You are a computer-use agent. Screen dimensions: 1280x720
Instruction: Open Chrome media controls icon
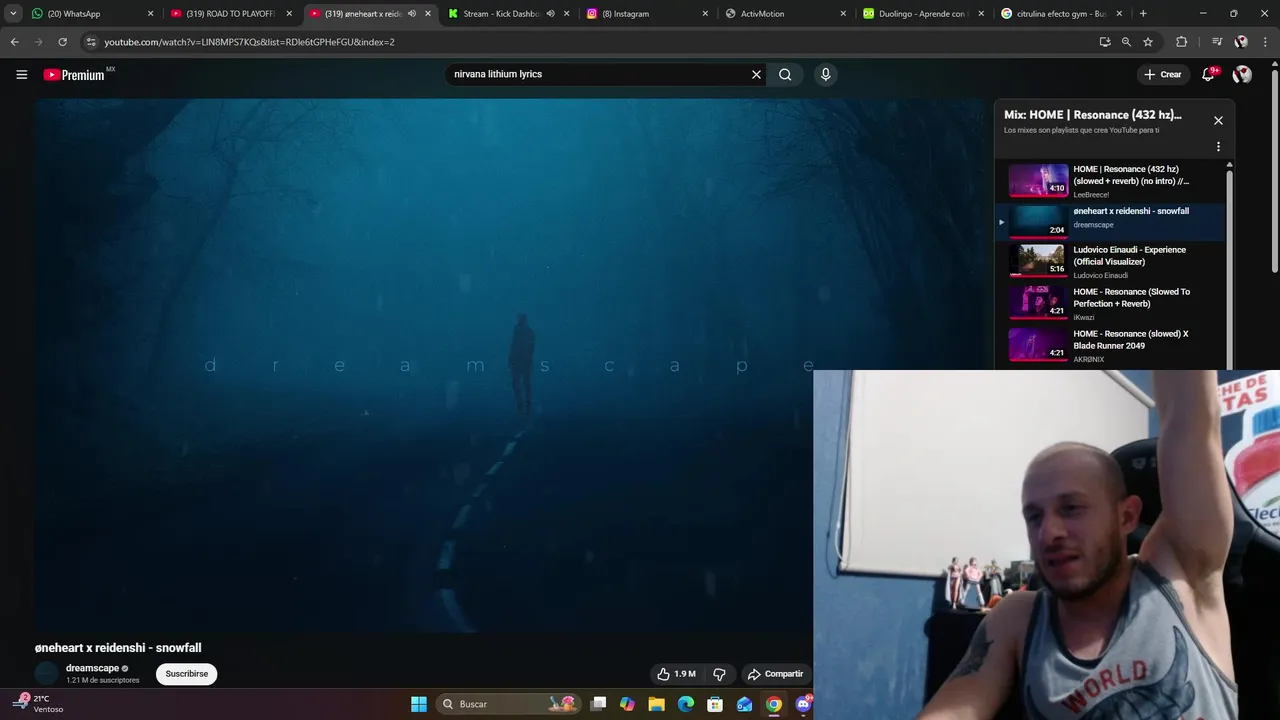point(1216,42)
